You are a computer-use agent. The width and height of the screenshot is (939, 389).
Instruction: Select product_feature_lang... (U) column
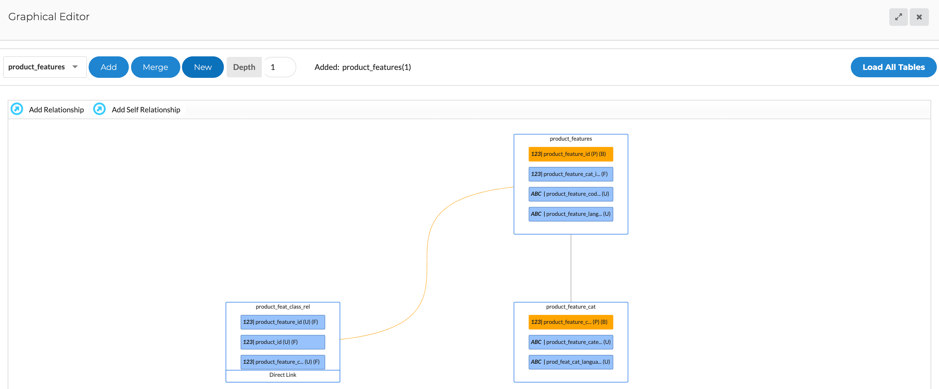(571, 214)
